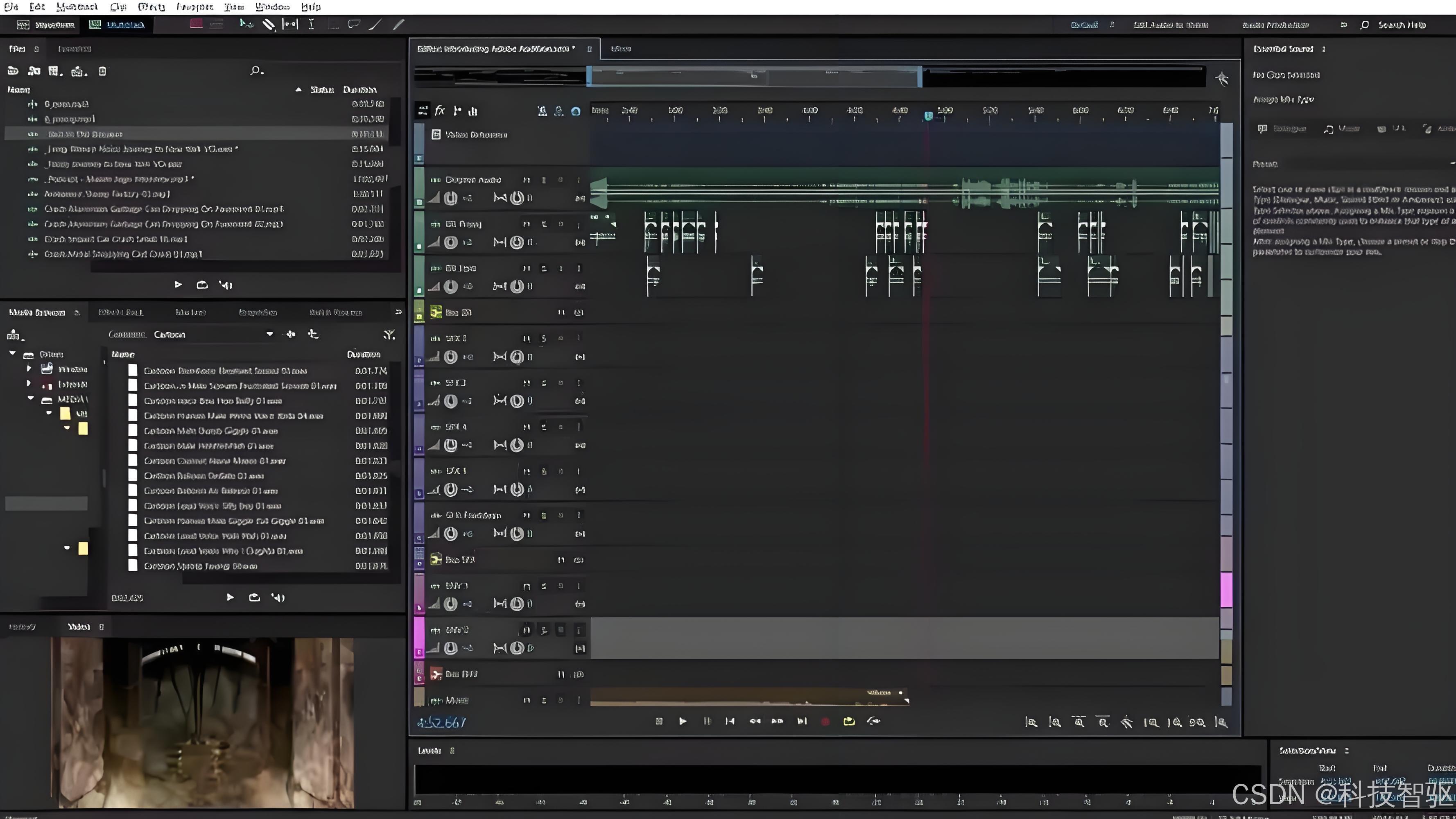Select the Razor tool in the top toolbar
Image resolution: width=1456 pixels, height=819 pixels.
pyautogui.click(x=269, y=24)
